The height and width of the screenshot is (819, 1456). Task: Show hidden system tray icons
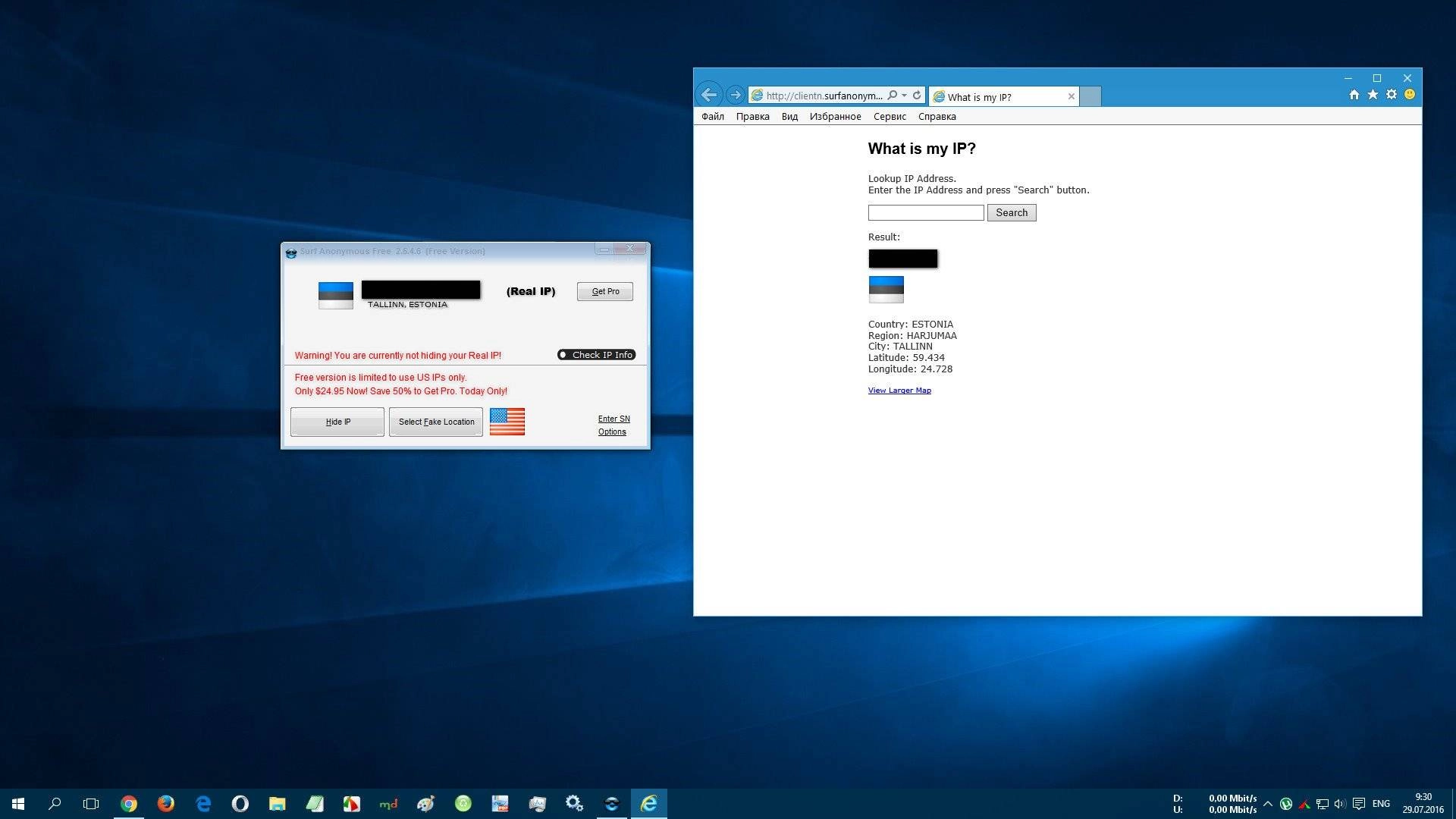tap(1267, 803)
